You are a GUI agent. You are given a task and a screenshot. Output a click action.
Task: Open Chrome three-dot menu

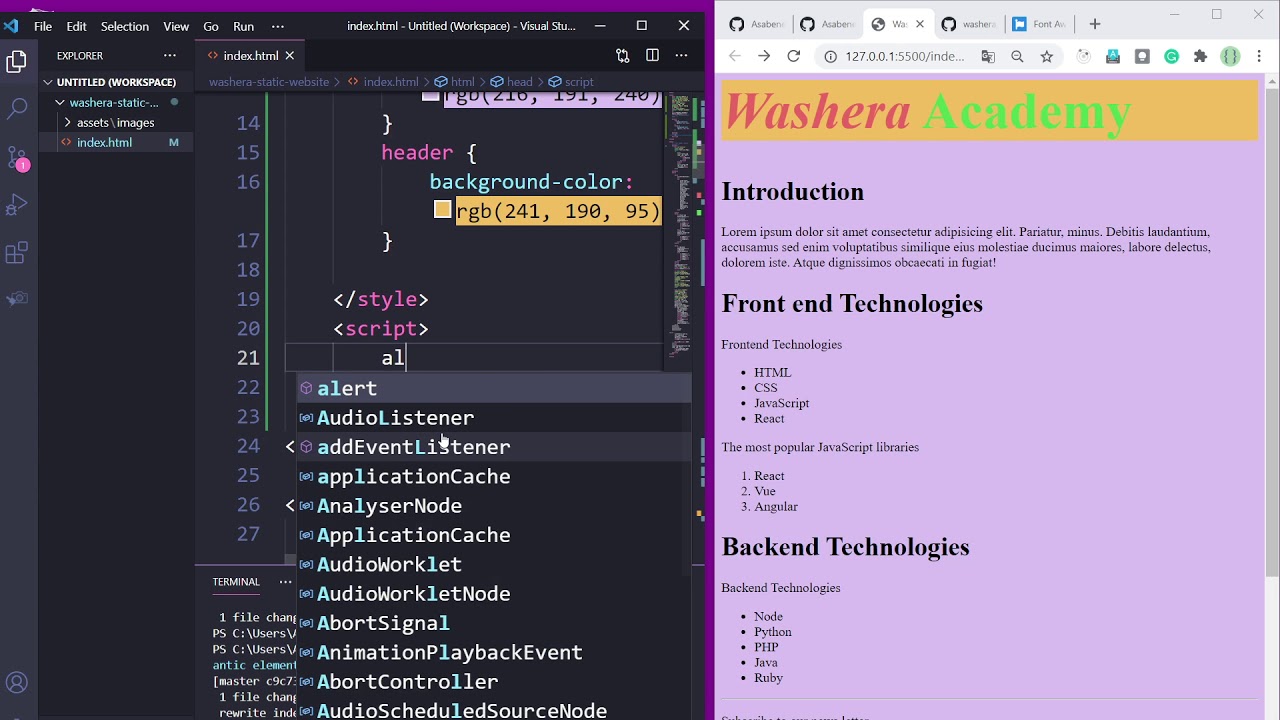1259,57
